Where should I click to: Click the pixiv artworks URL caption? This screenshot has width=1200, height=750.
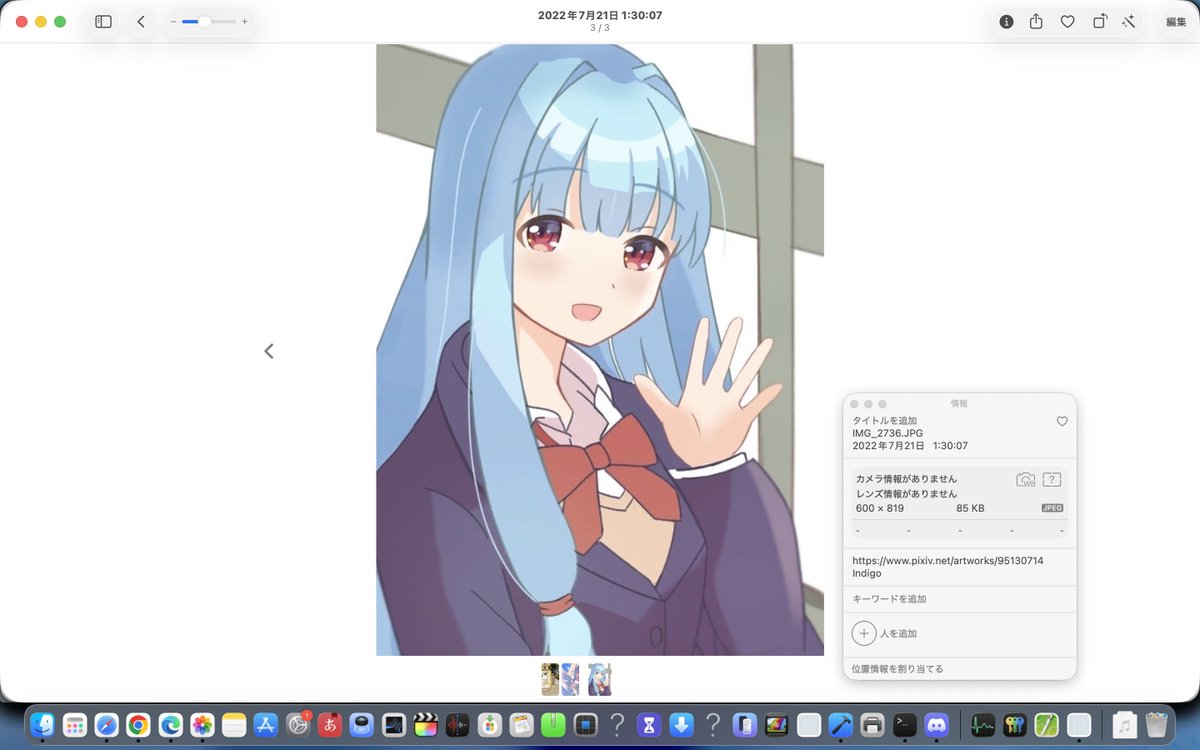[948, 561]
